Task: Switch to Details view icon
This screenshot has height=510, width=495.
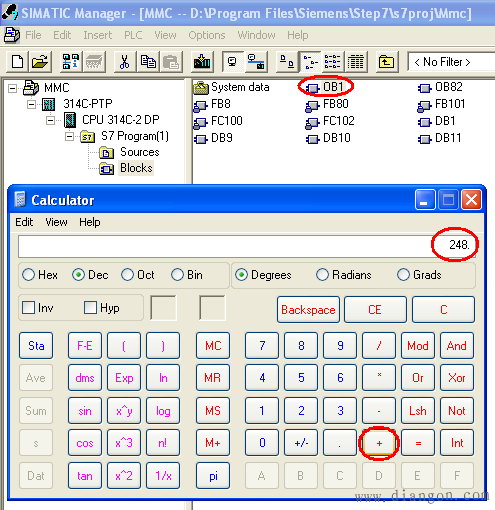Action: pyautogui.click(x=356, y=62)
